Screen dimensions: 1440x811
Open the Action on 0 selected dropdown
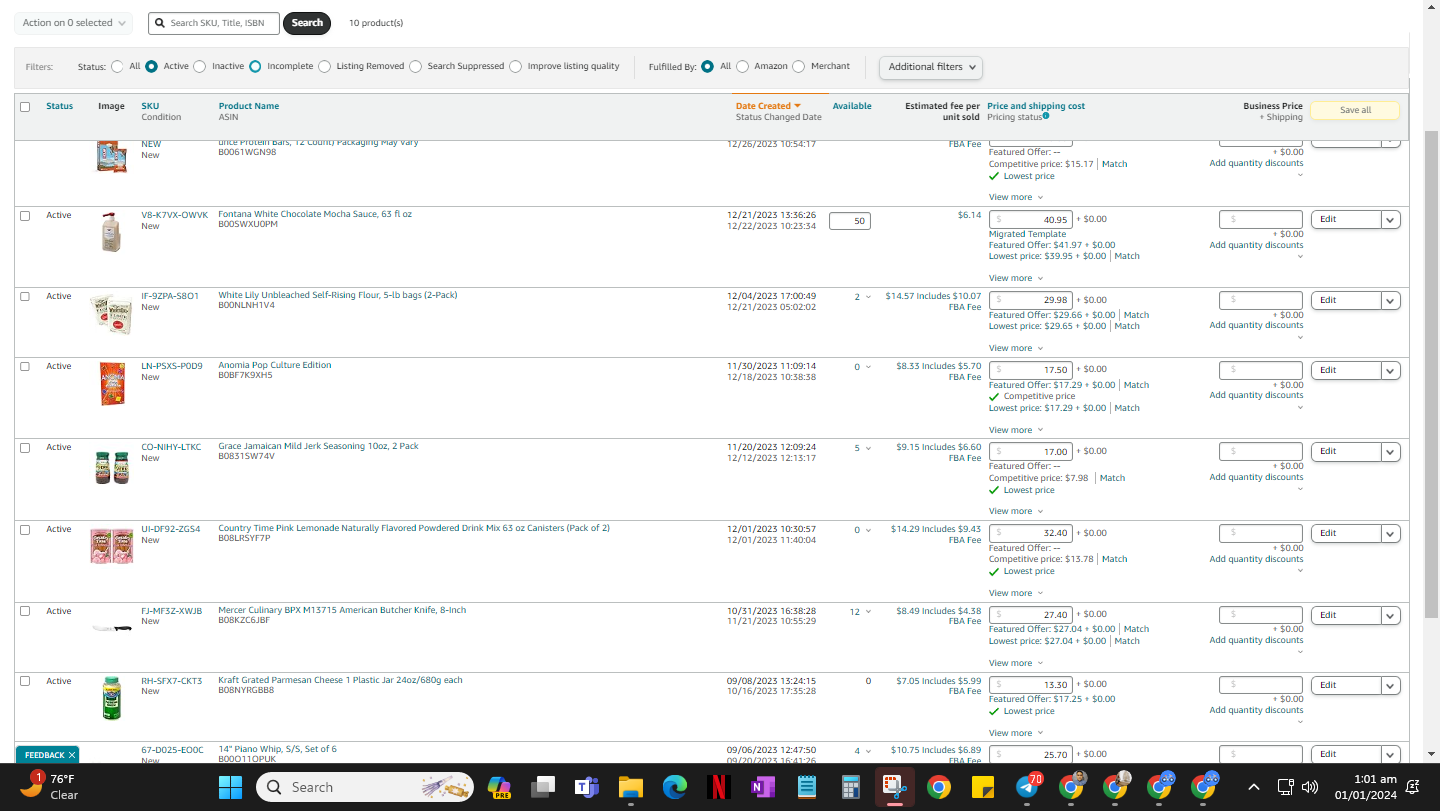pos(73,23)
